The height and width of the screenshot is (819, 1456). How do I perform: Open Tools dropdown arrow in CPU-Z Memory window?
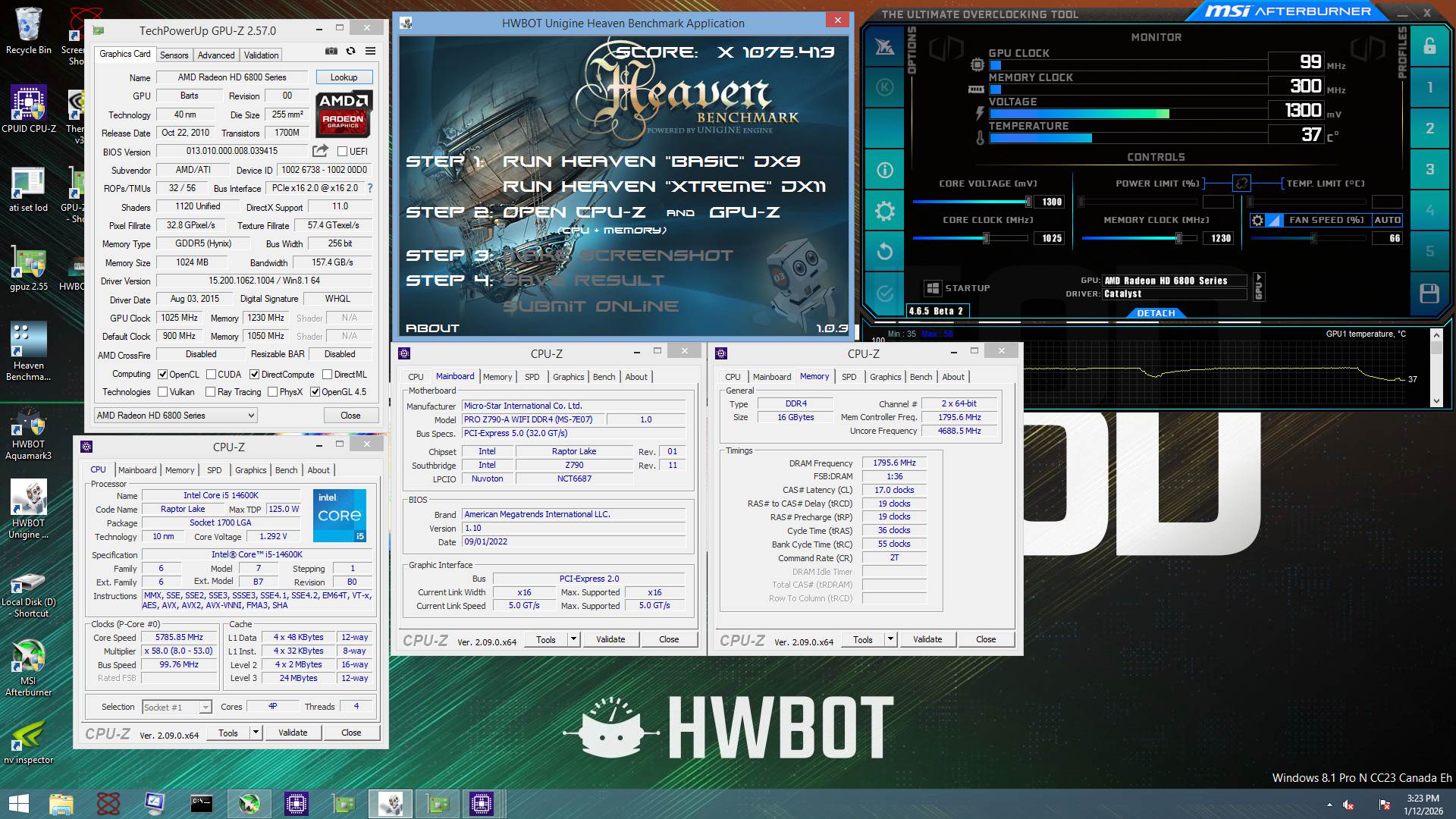pos(891,639)
